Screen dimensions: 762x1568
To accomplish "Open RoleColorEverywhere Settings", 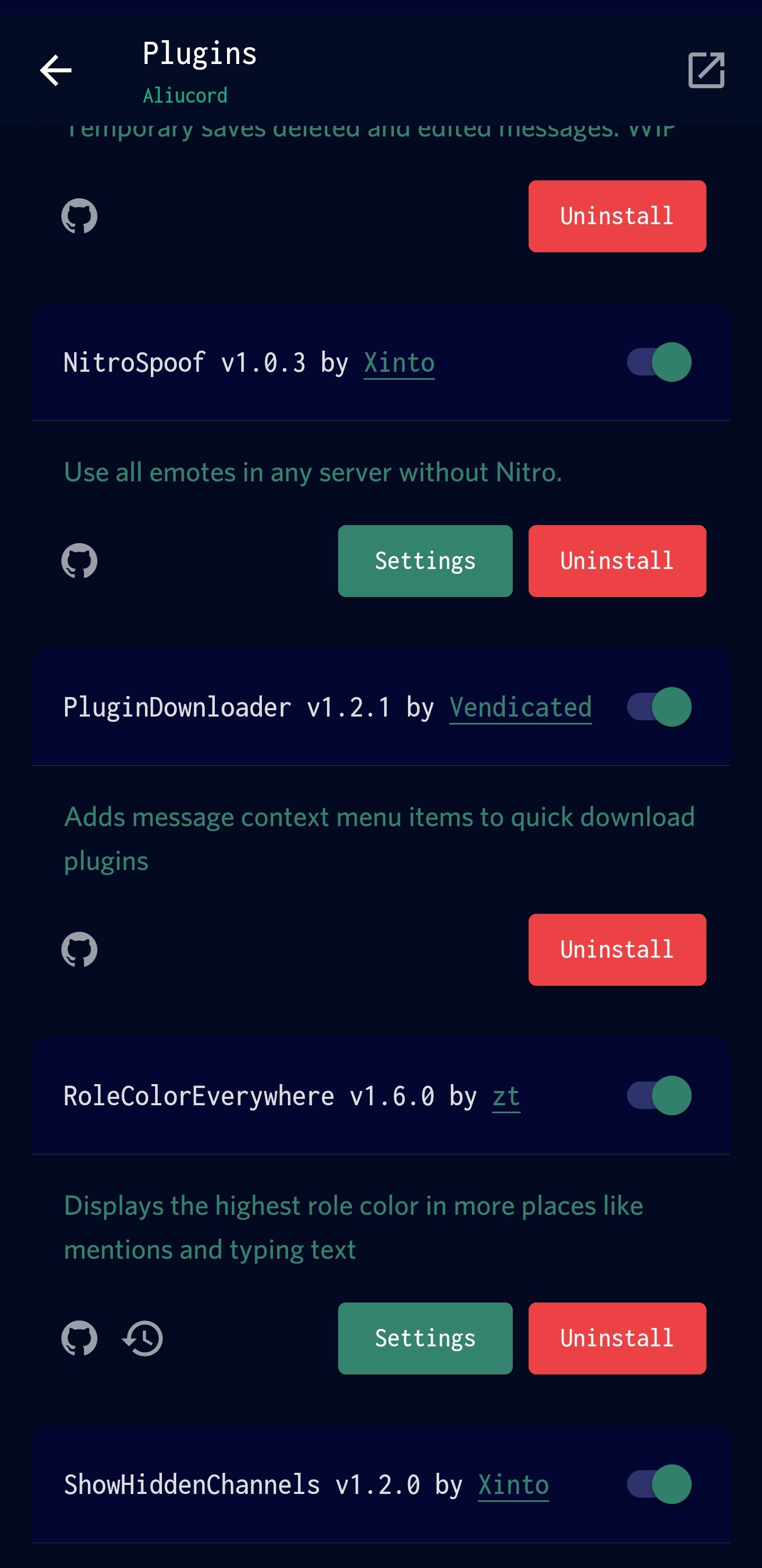I will (x=425, y=1338).
